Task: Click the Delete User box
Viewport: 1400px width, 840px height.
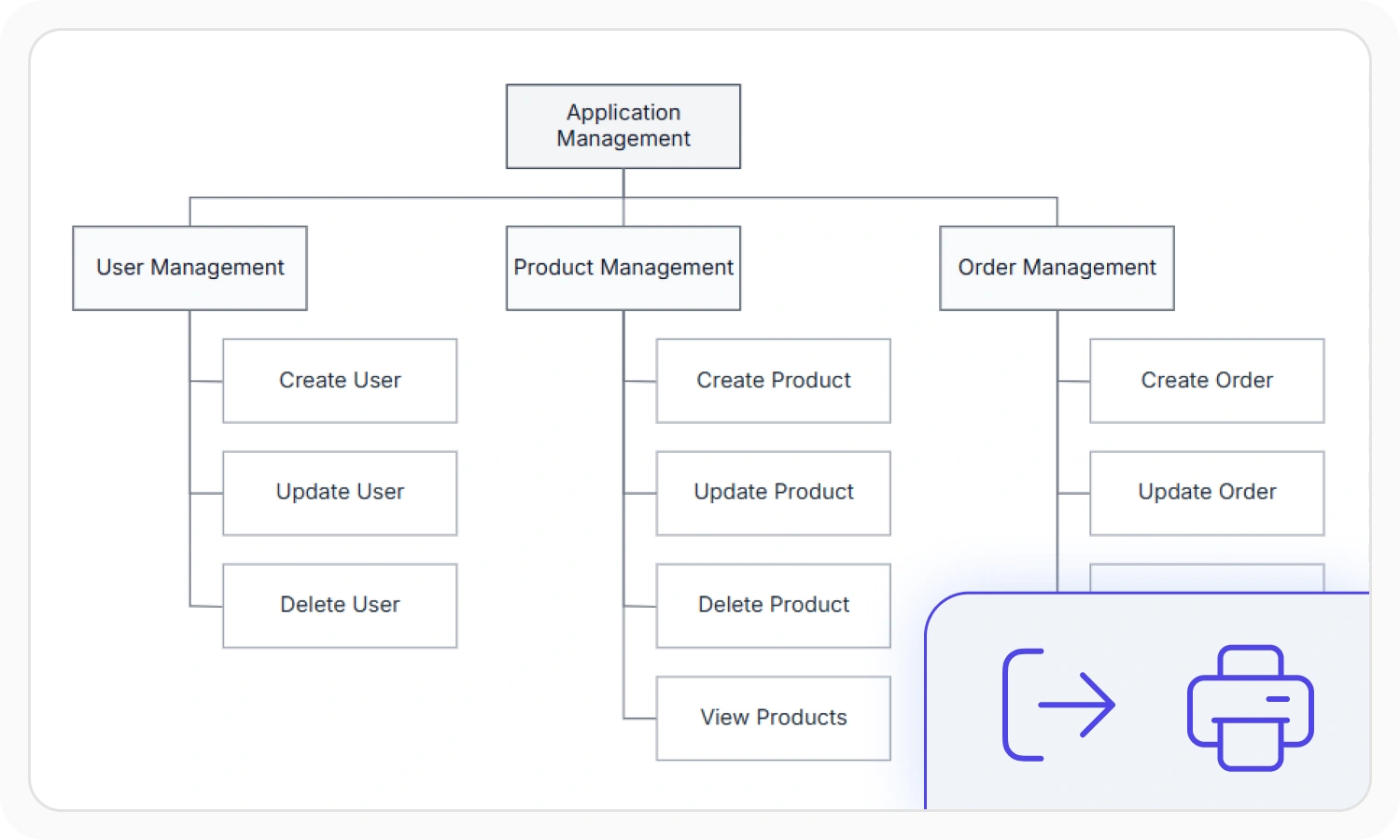Action: coord(340,606)
